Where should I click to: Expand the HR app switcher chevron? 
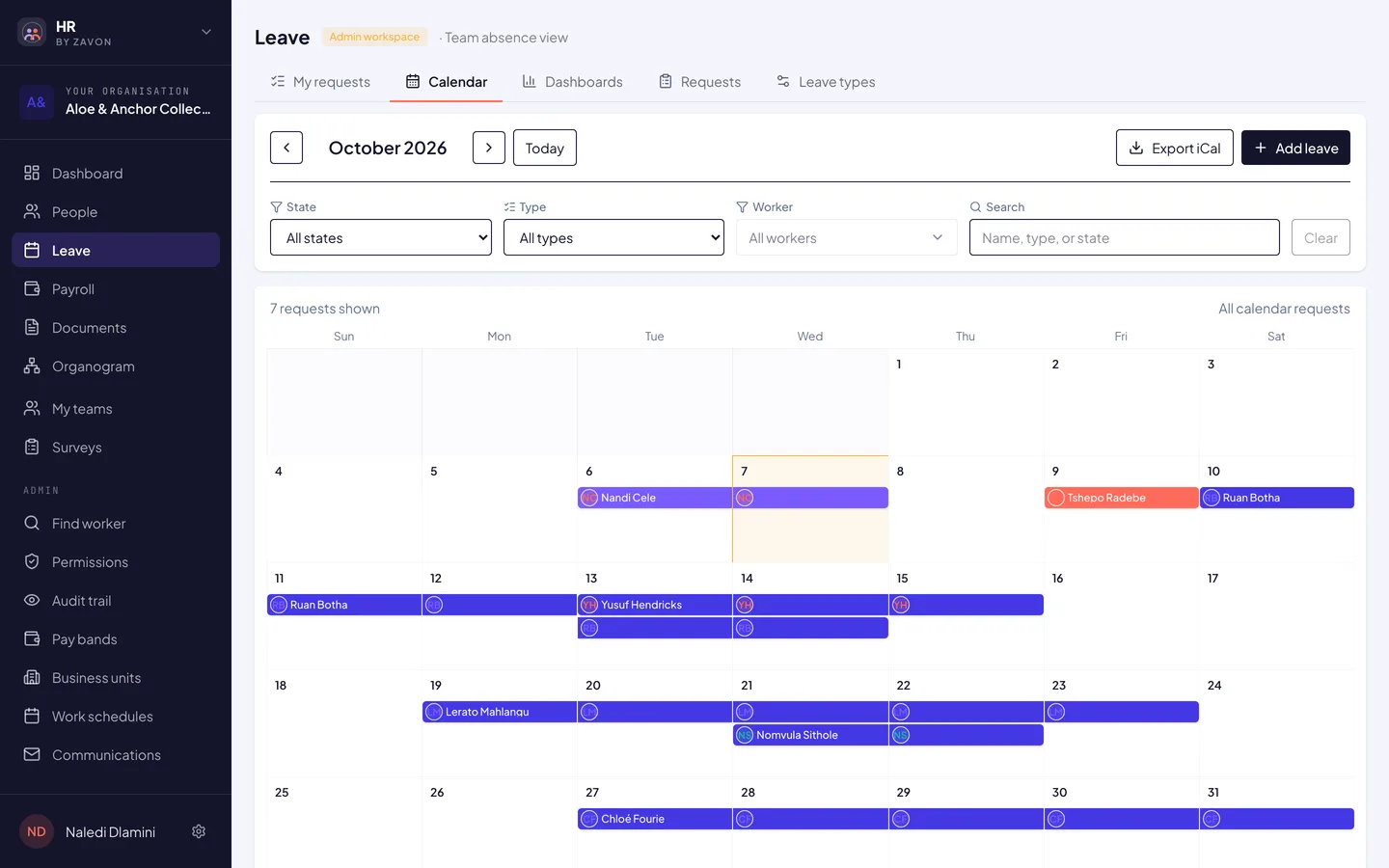point(206,32)
